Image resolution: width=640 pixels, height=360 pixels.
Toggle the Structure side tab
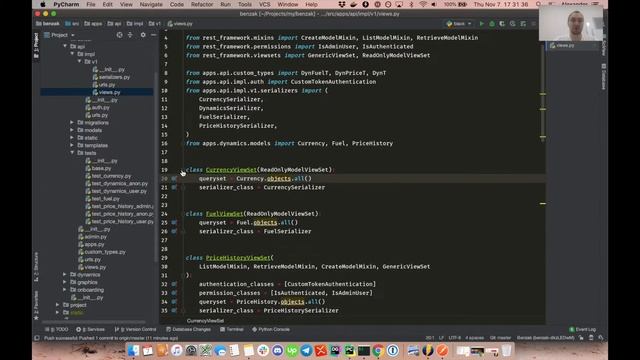[x=36, y=267]
